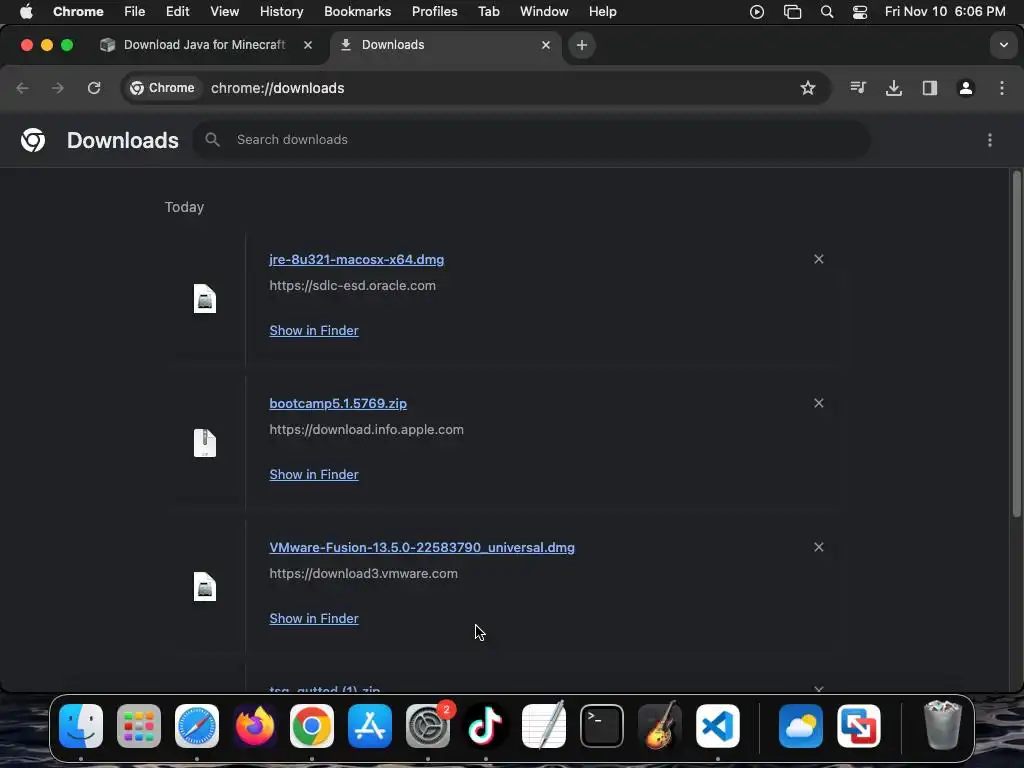The height and width of the screenshot is (768, 1024).
Task: Click the bootcamp zip file icon
Action: (205, 443)
